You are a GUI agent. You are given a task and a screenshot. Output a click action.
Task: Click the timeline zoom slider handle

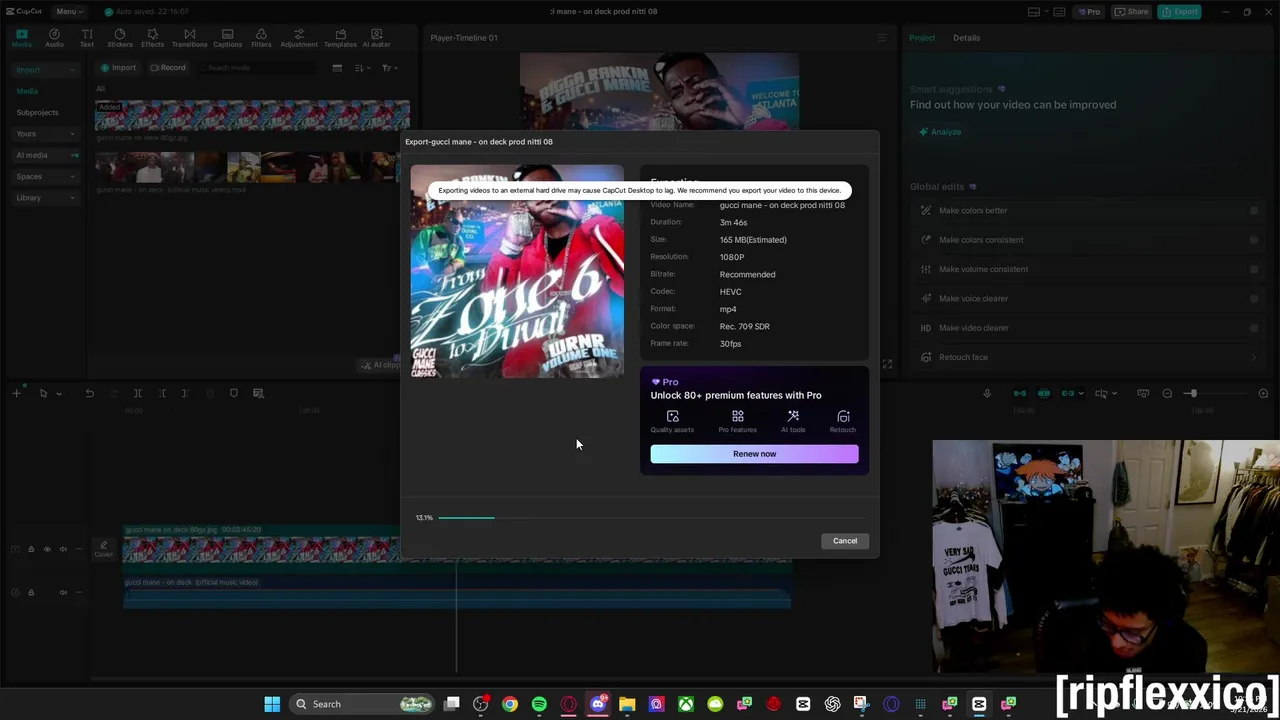1192,394
